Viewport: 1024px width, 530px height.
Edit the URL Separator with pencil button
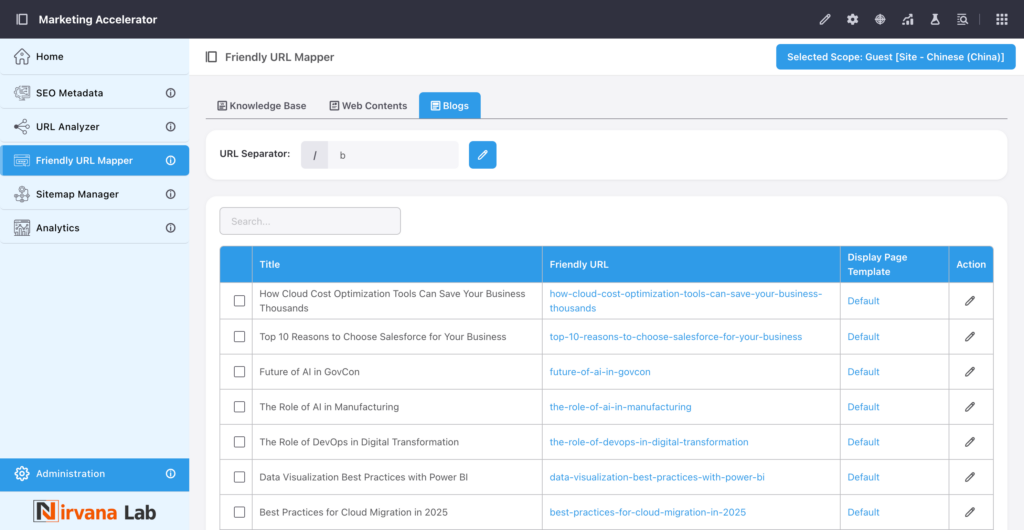tap(482, 155)
